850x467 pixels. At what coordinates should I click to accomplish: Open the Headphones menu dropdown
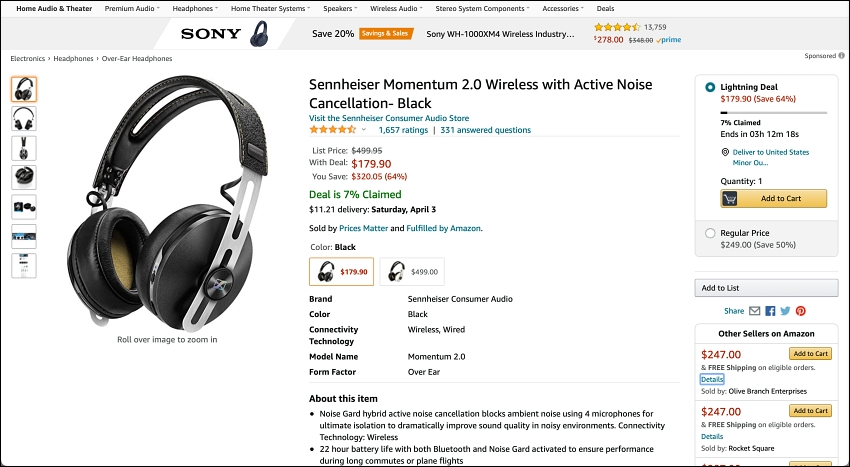click(195, 9)
